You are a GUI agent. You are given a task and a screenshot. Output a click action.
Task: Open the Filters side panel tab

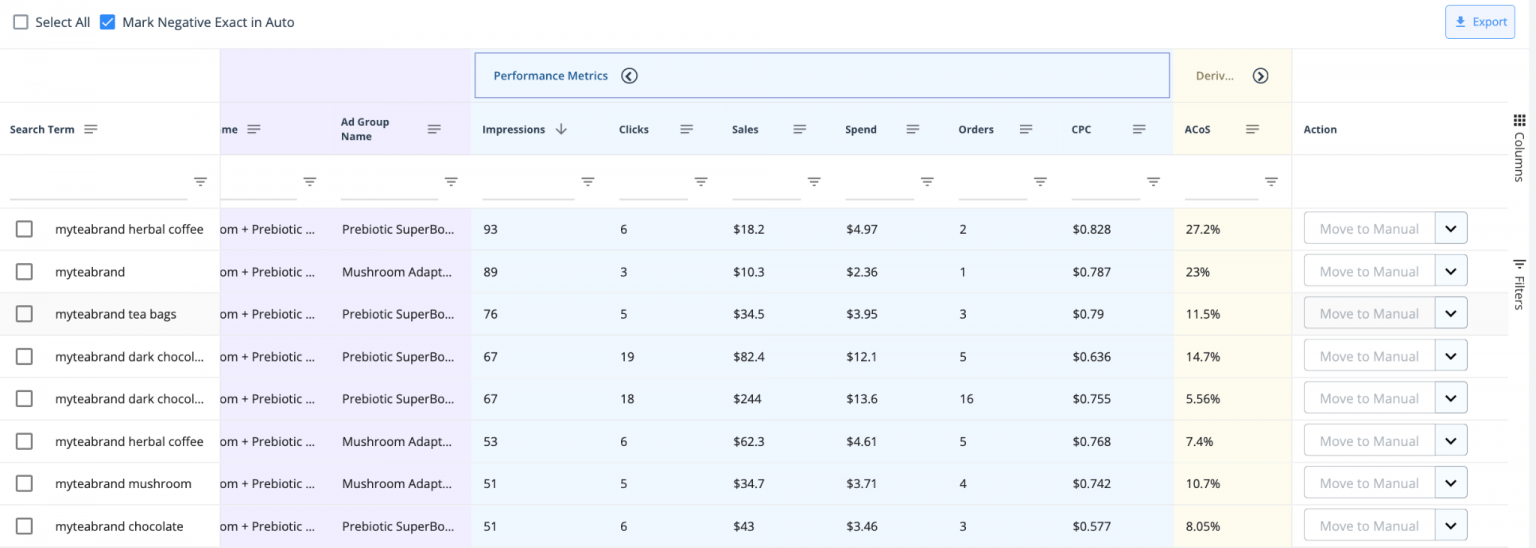pos(1519,285)
